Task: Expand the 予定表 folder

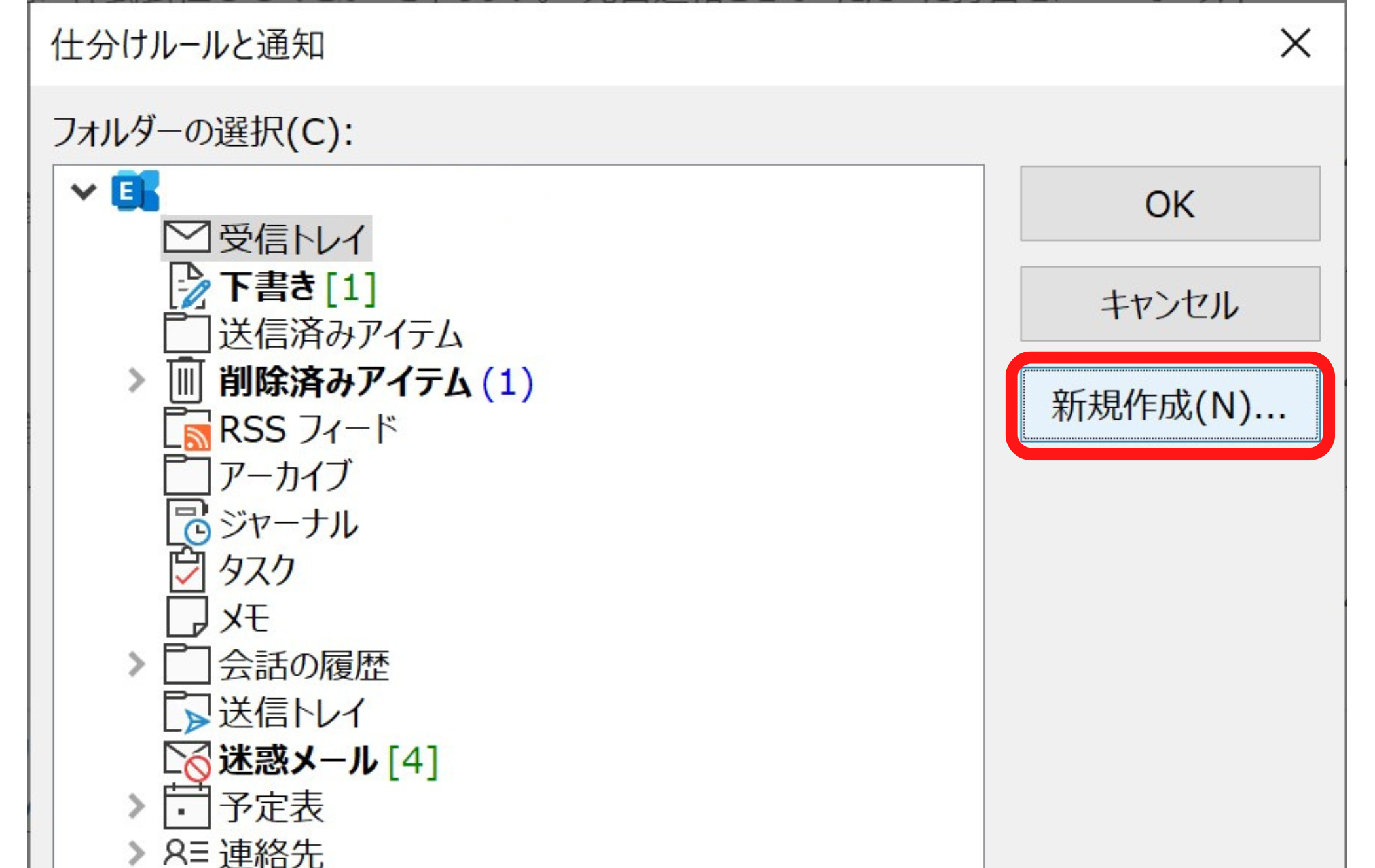Action: [136, 806]
